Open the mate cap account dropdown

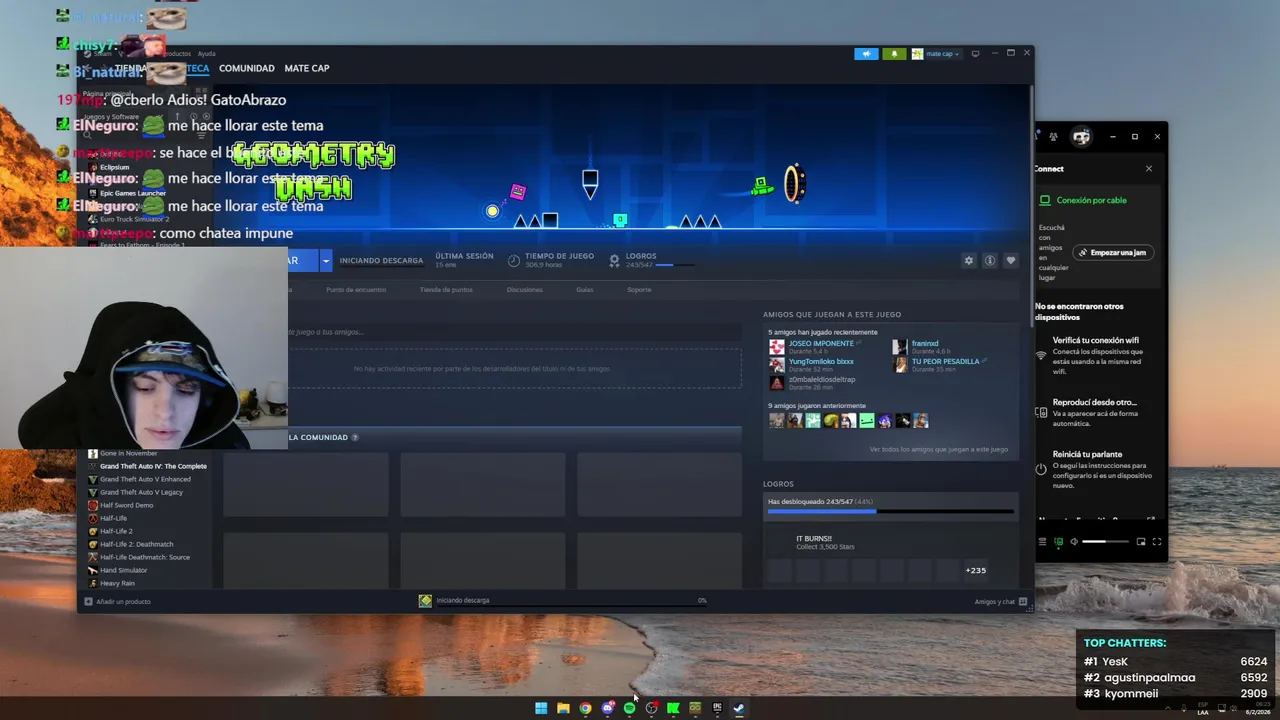[x=936, y=54]
